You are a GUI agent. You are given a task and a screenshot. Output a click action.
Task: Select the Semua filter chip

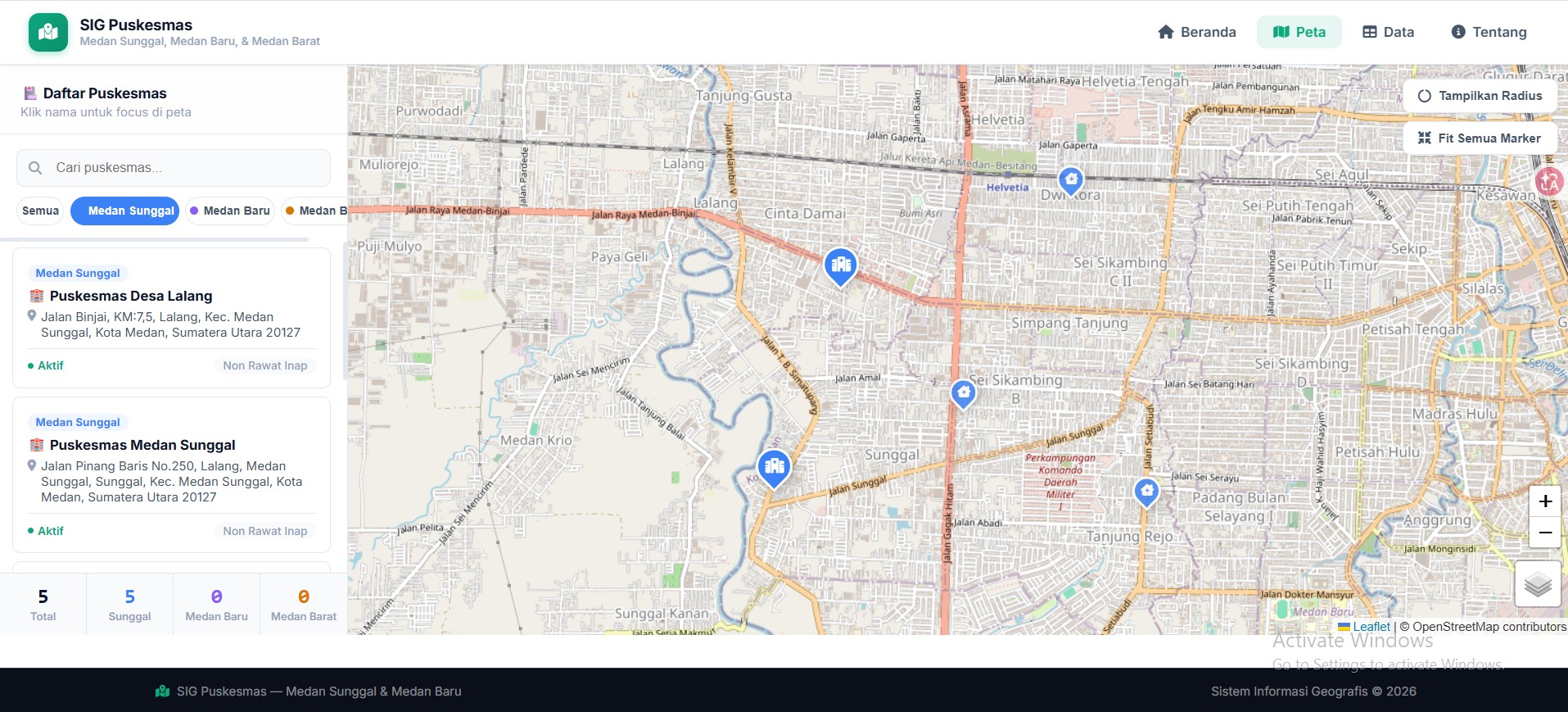[40, 211]
